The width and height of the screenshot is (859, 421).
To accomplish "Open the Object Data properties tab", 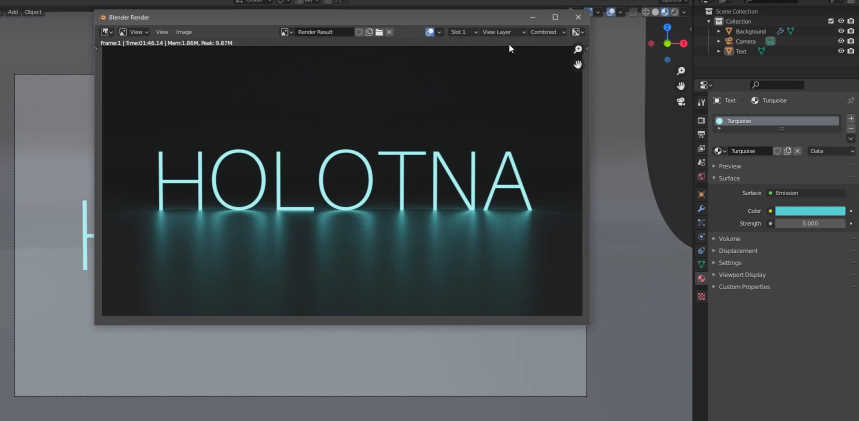I will 701,264.
